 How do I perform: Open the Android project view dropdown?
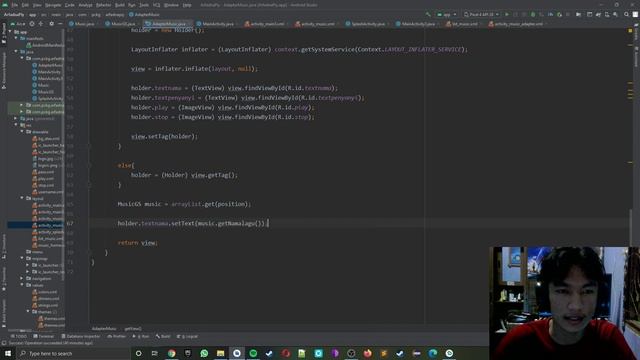click(x=18, y=24)
